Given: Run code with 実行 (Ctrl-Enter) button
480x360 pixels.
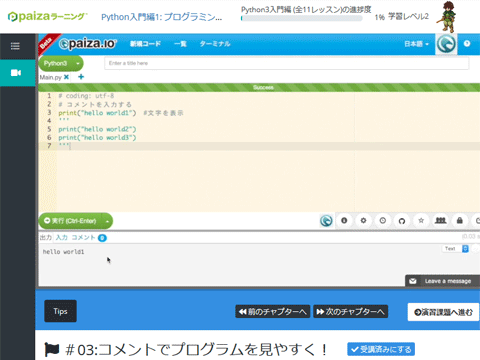Looking at the screenshot, I should [x=71, y=221].
